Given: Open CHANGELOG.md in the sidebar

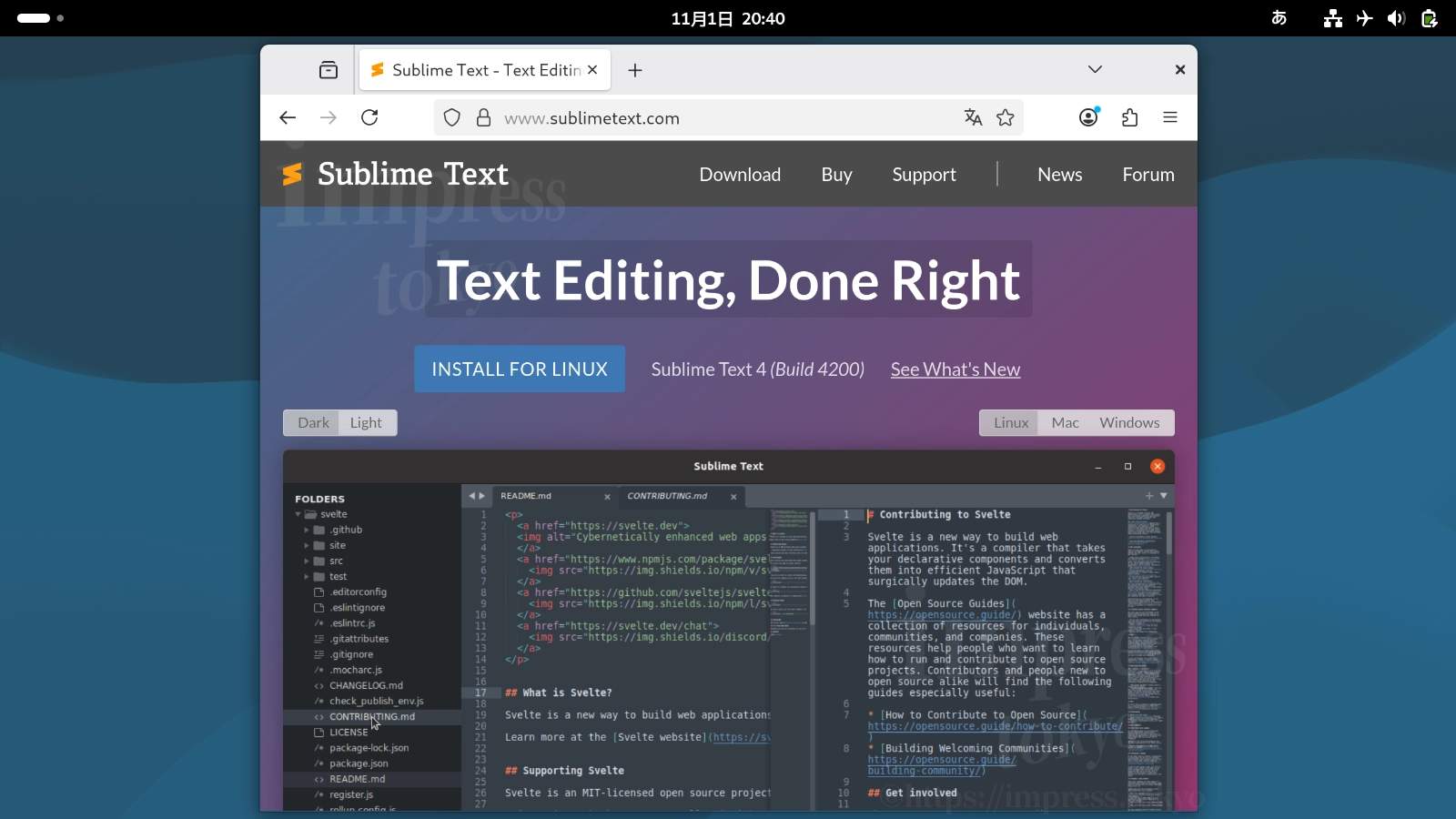Looking at the screenshot, I should pyautogui.click(x=366, y=685).
